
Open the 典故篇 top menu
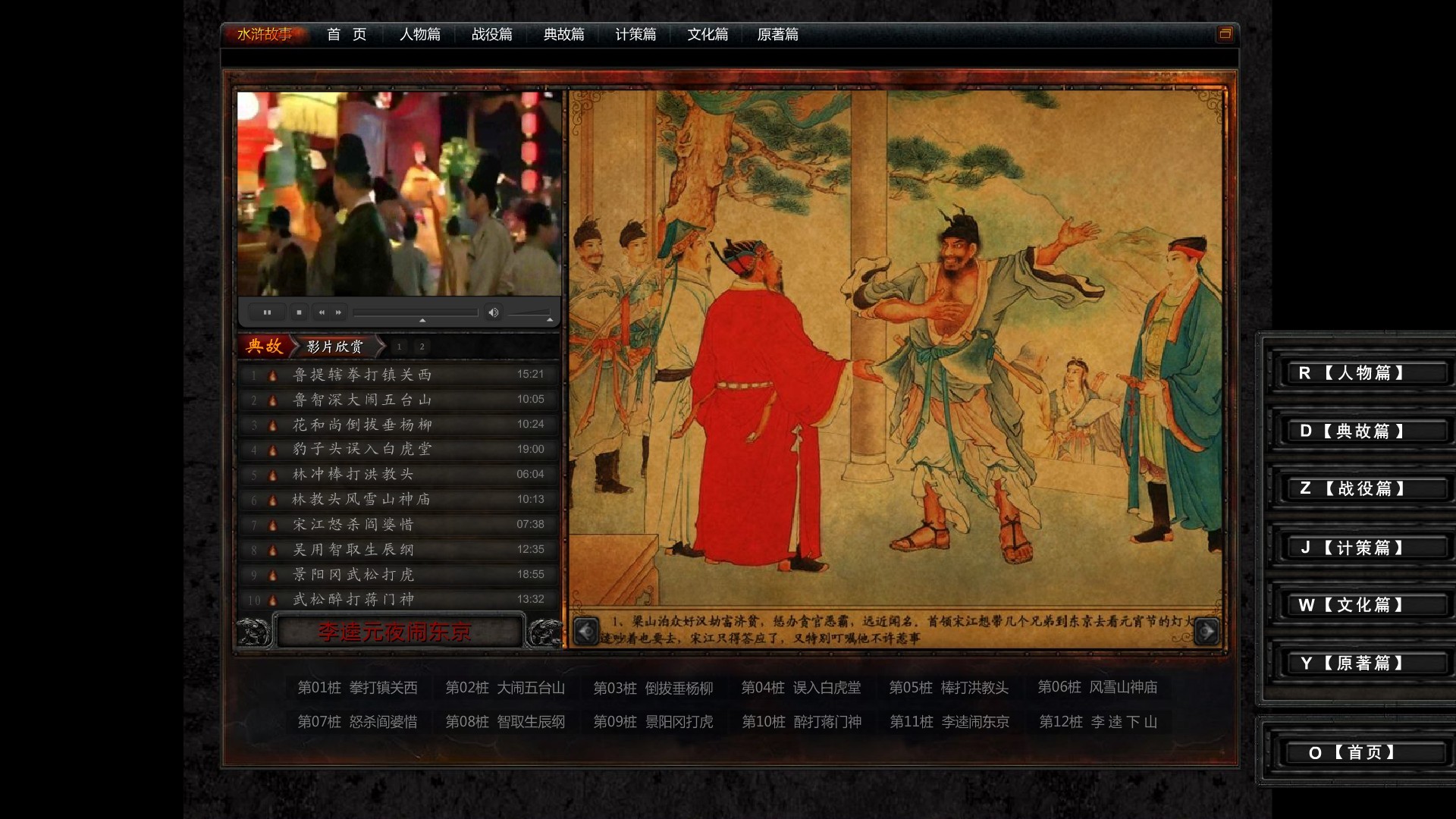(x=564, y=34)
